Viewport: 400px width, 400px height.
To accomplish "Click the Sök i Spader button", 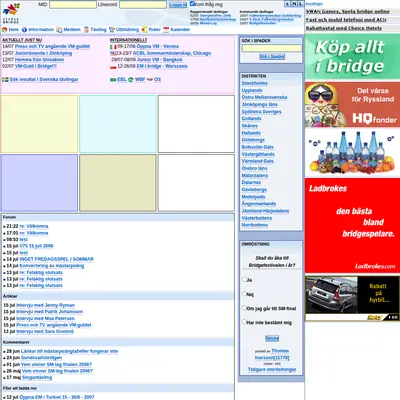I will (272, 57).
